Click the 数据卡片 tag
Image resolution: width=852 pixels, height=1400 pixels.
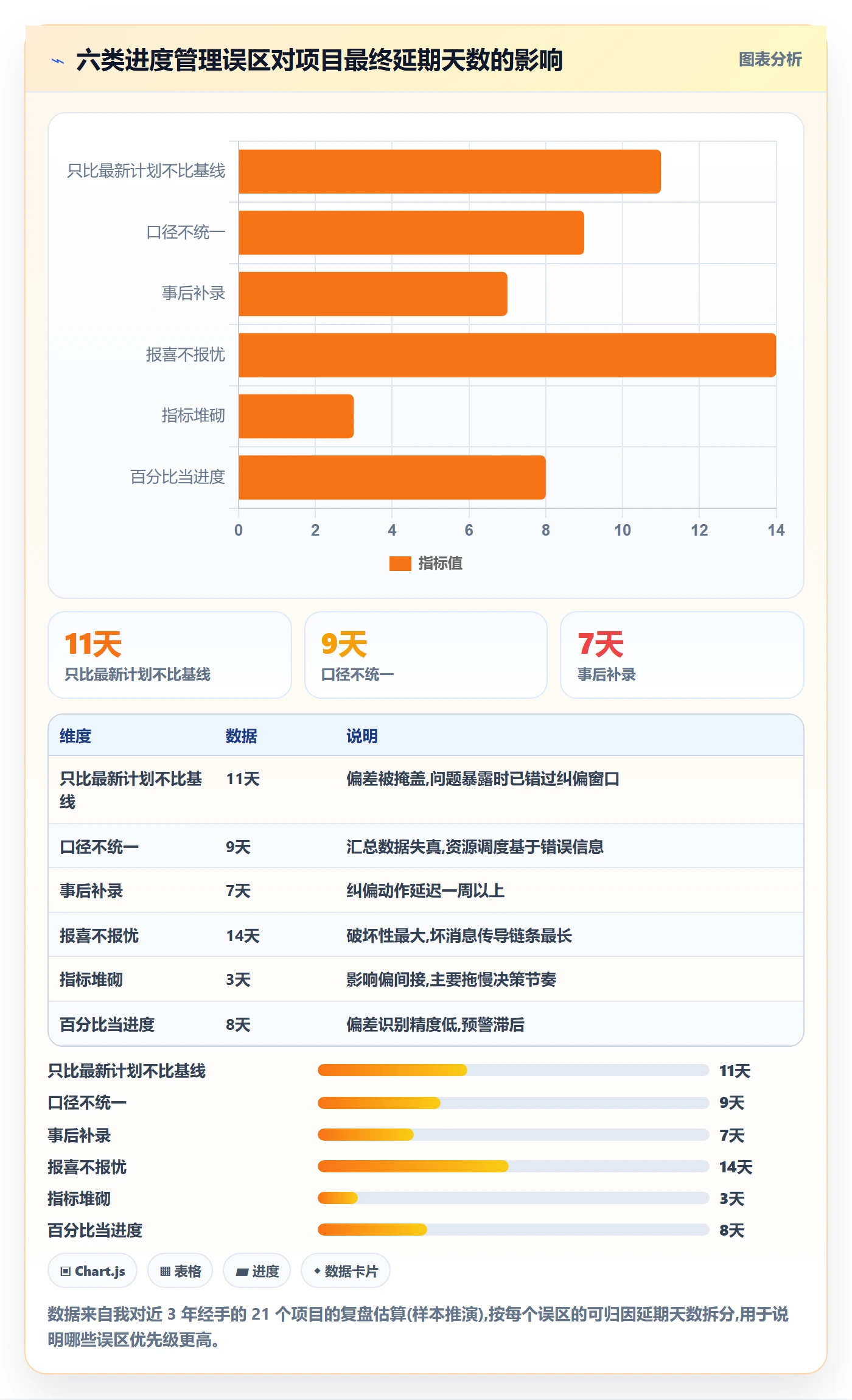346,1271
